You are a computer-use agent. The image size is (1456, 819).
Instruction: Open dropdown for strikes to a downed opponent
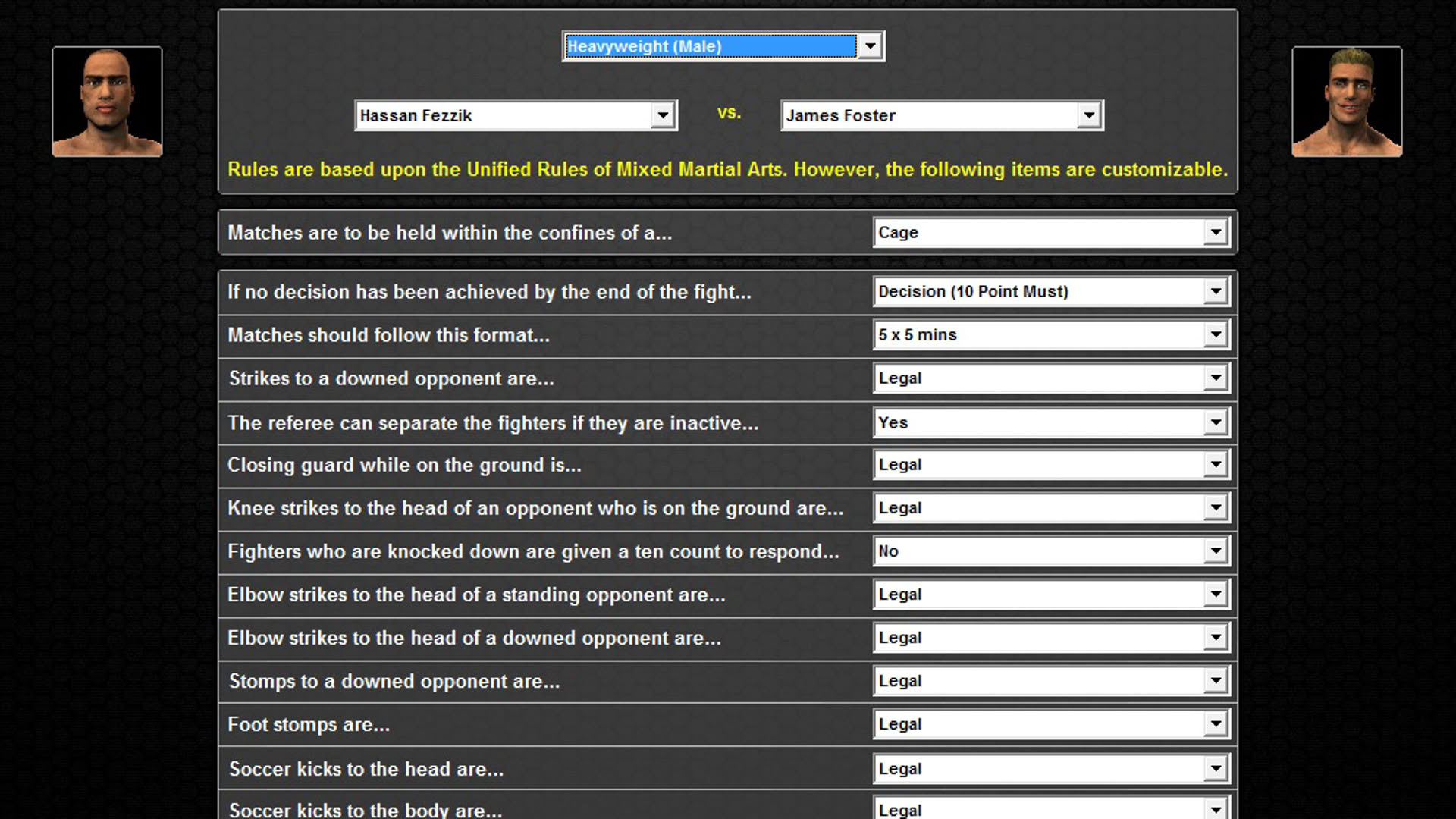[x=1051, y=378]
